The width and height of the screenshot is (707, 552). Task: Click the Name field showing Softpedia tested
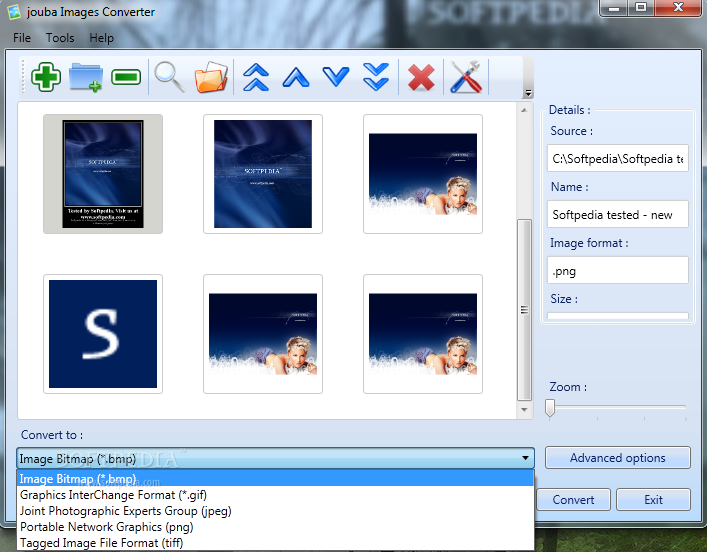click(x=618, y=214)
